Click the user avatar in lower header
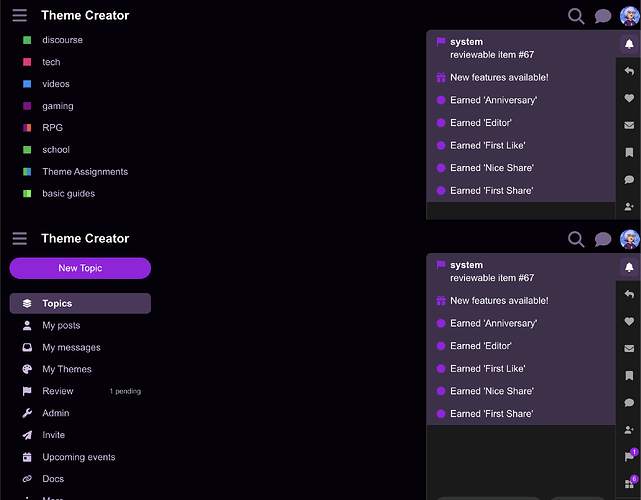This screenshot has width=641, height=500. click(630, 239)
